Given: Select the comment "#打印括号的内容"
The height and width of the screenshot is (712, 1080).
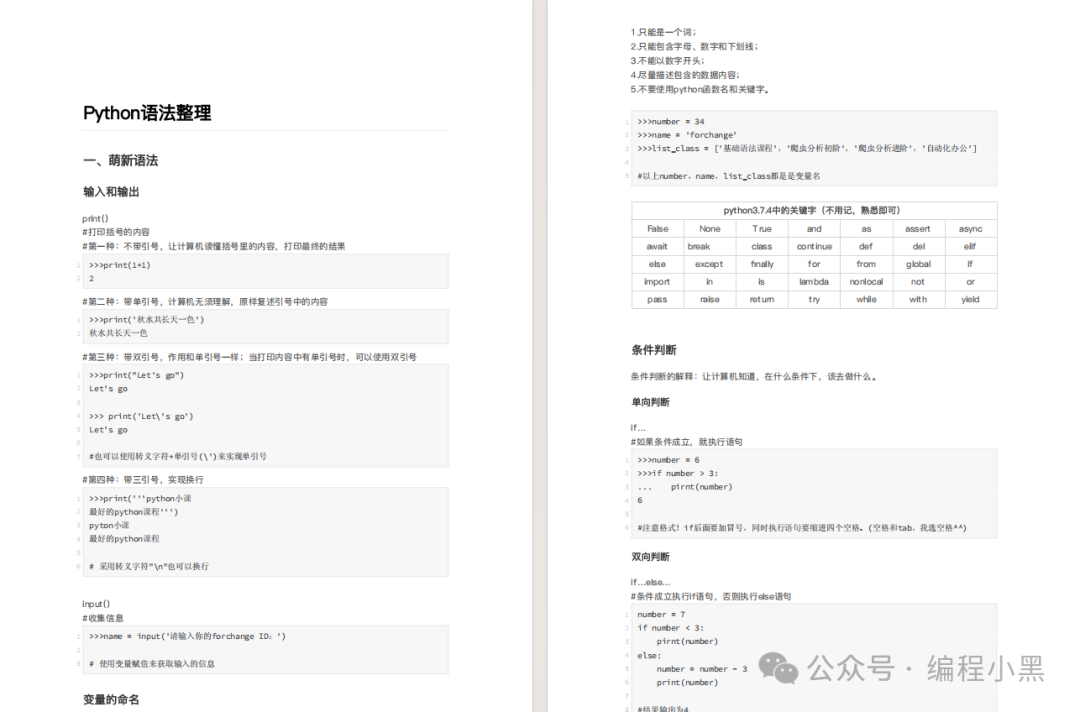Looking at the screenshot, I should (x=116, y=232).
